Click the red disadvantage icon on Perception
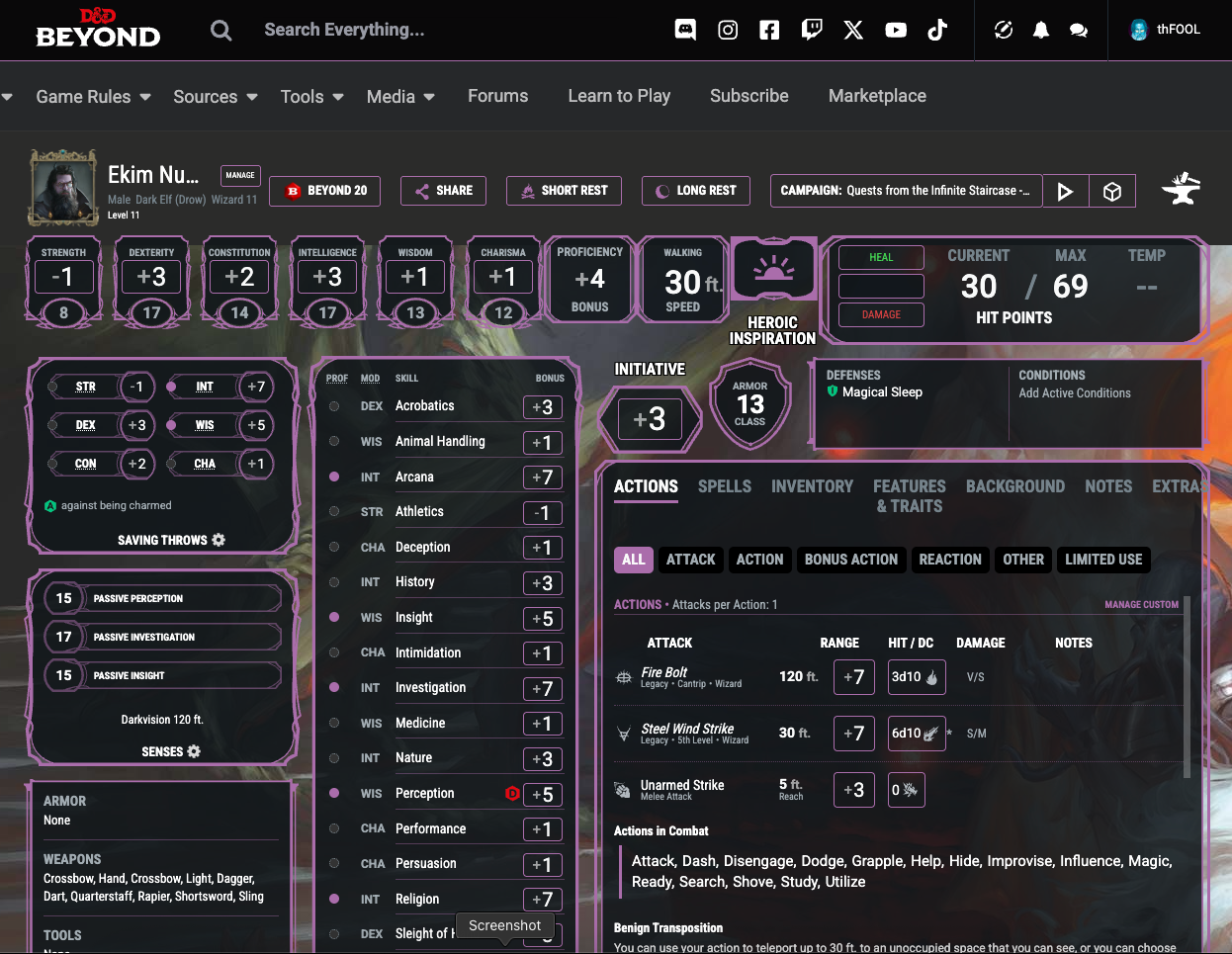 click(x=512, y=793)
